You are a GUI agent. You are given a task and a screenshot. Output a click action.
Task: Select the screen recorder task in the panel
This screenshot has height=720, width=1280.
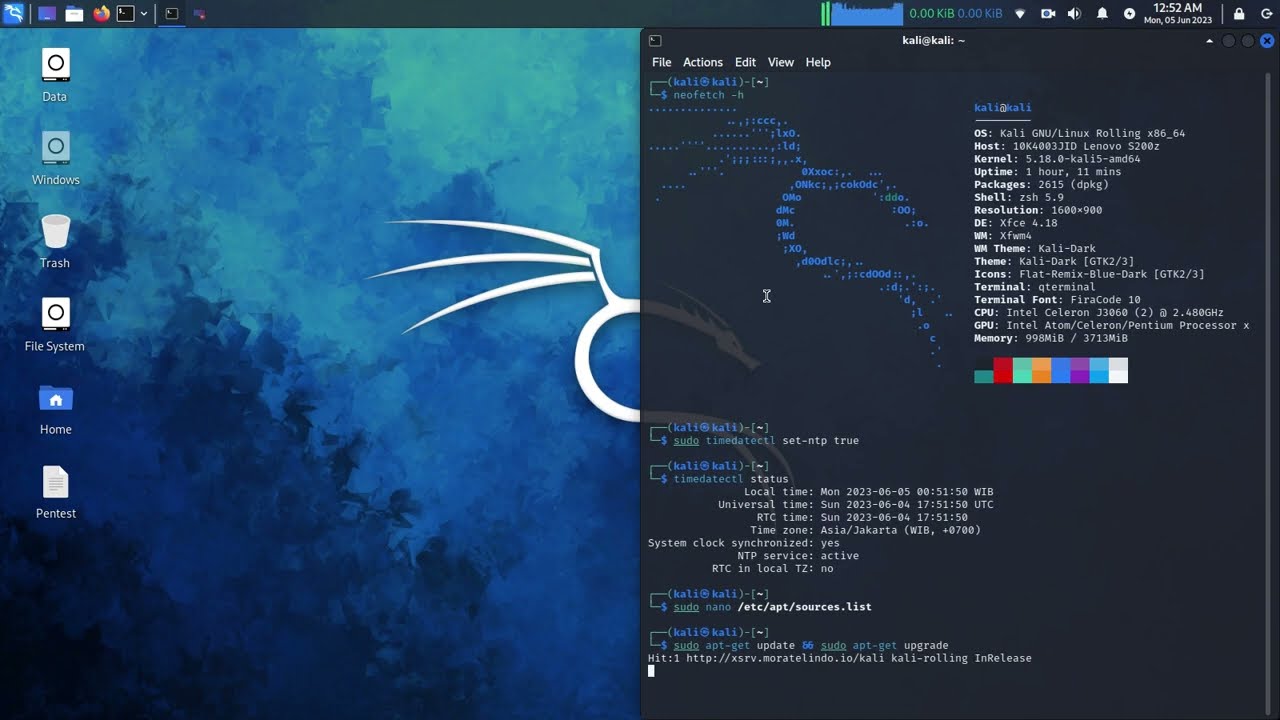(x=199, y=14)
